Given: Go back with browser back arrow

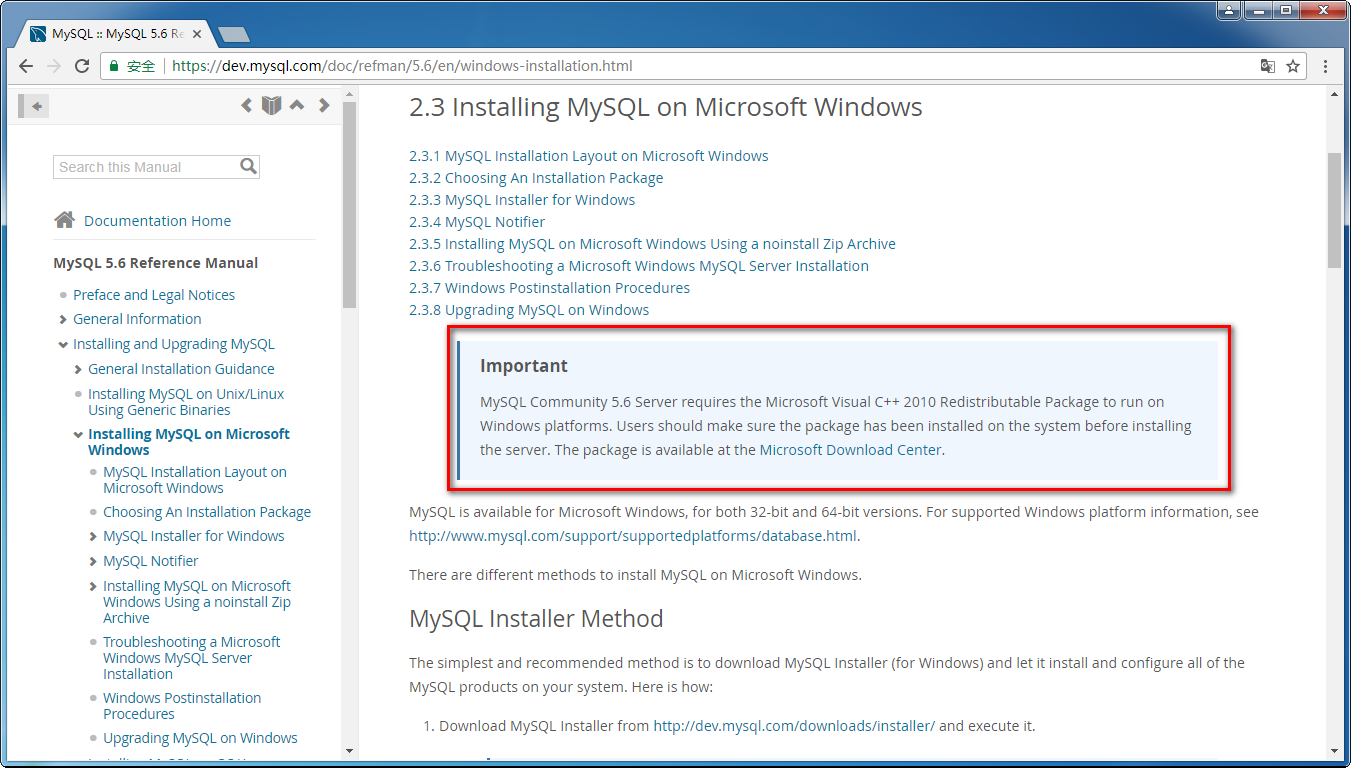Looking at the screenshot, I should point(26,66).
